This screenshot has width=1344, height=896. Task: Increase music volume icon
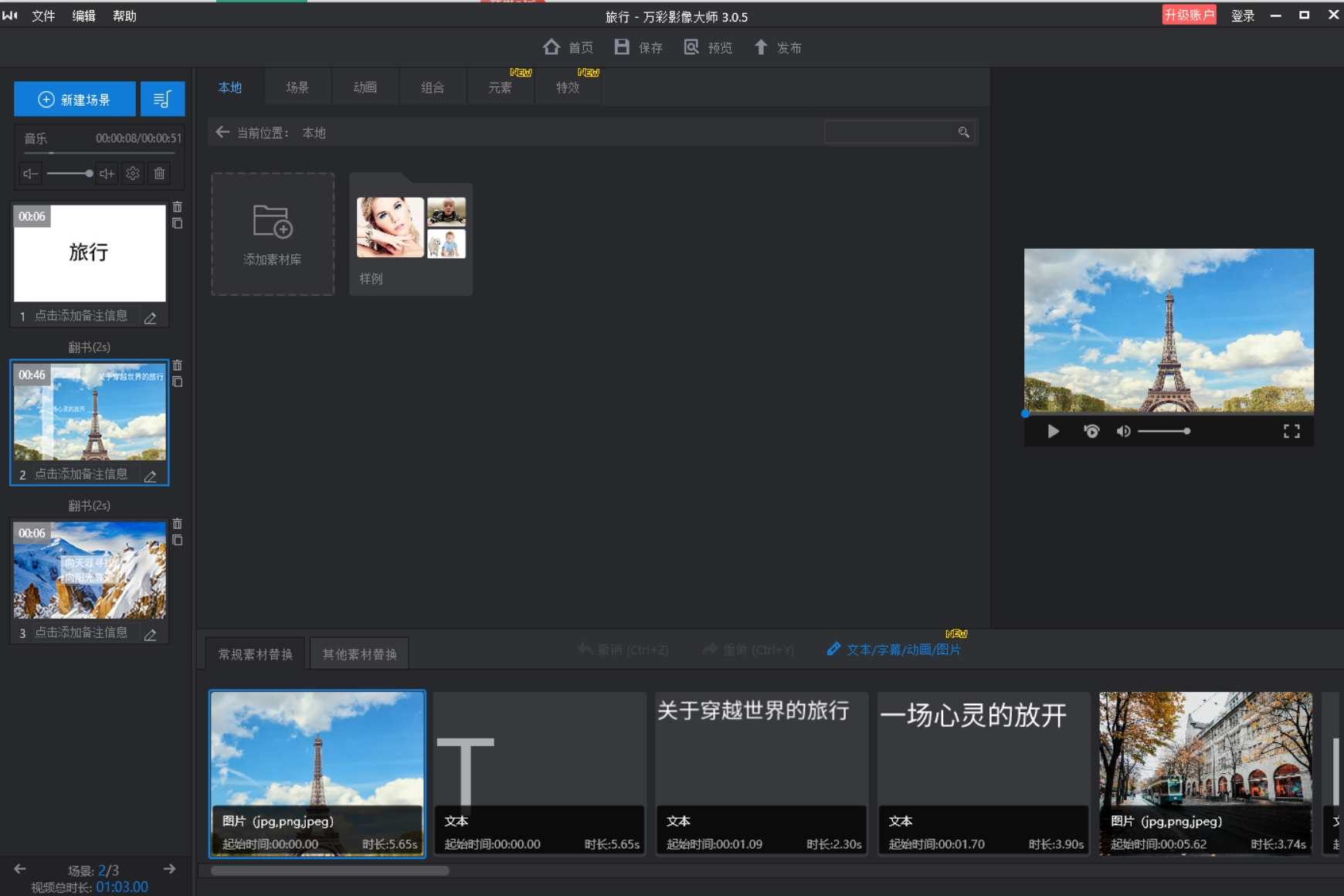107,174
